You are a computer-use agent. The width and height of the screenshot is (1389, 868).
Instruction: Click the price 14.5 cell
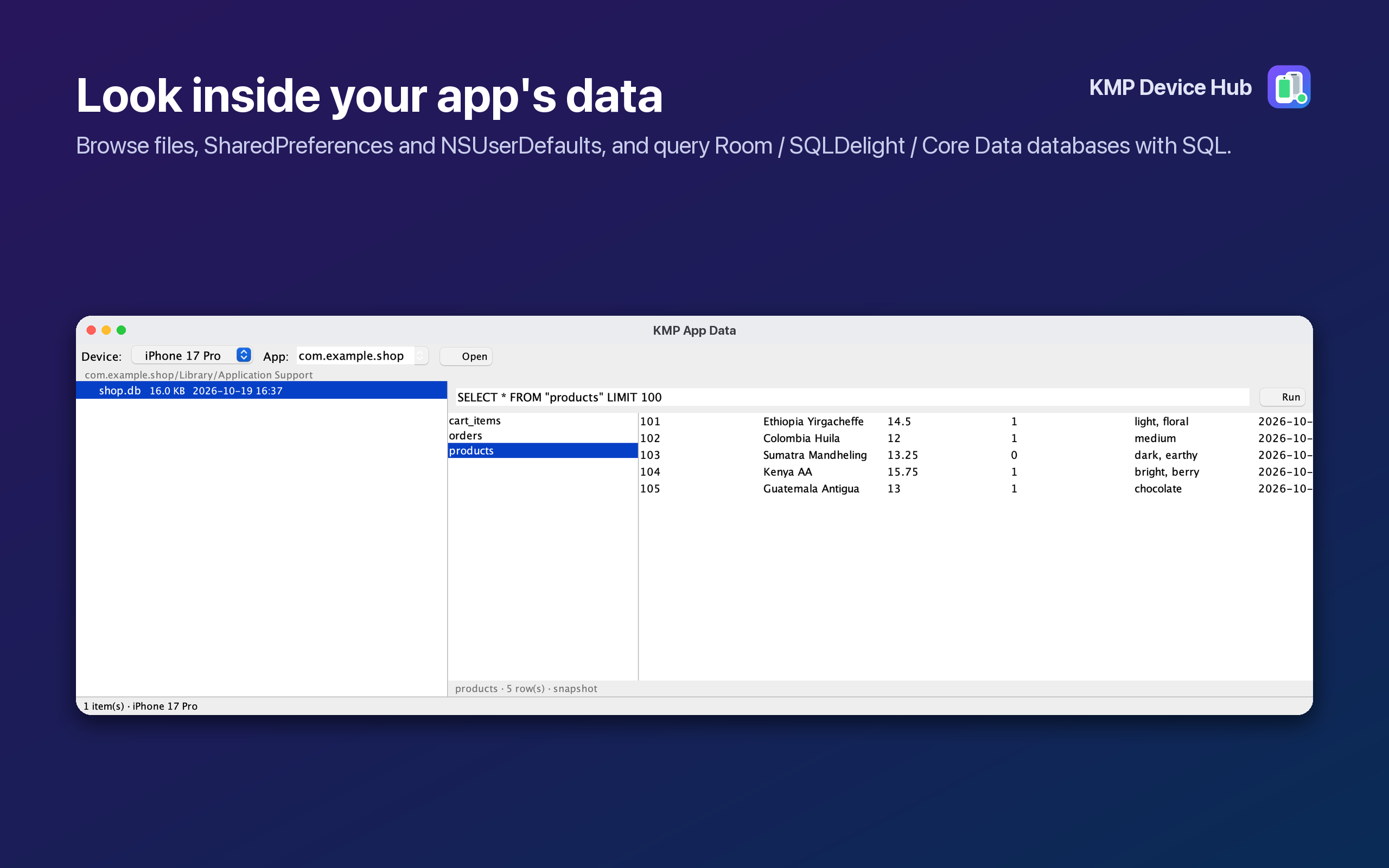coord(899,422)
